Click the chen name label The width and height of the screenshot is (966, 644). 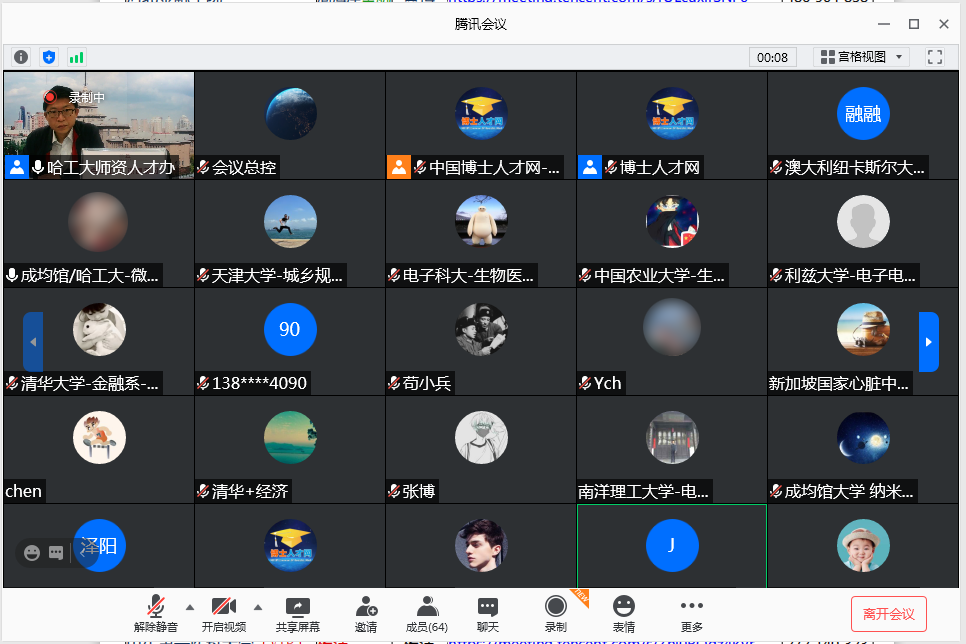(x=23, y=491)
